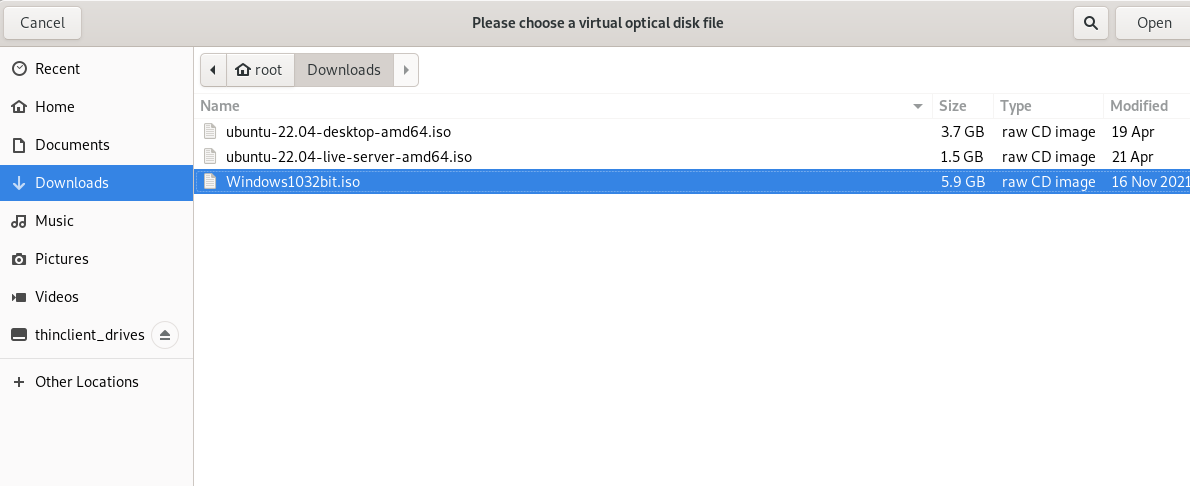This screenshot has height=486, width=1190.
Task: Navigate back with left path arrow
Action: click(x=213, y=70)
